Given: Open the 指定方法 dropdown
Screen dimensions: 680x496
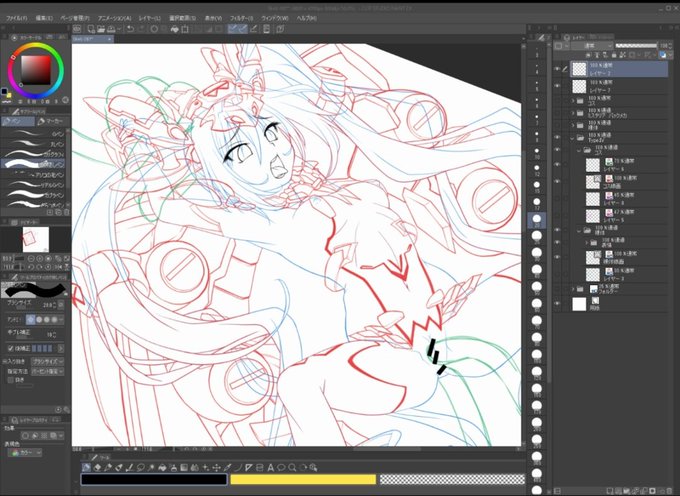Looking at the screenshot, I should (x=48, y=372).
